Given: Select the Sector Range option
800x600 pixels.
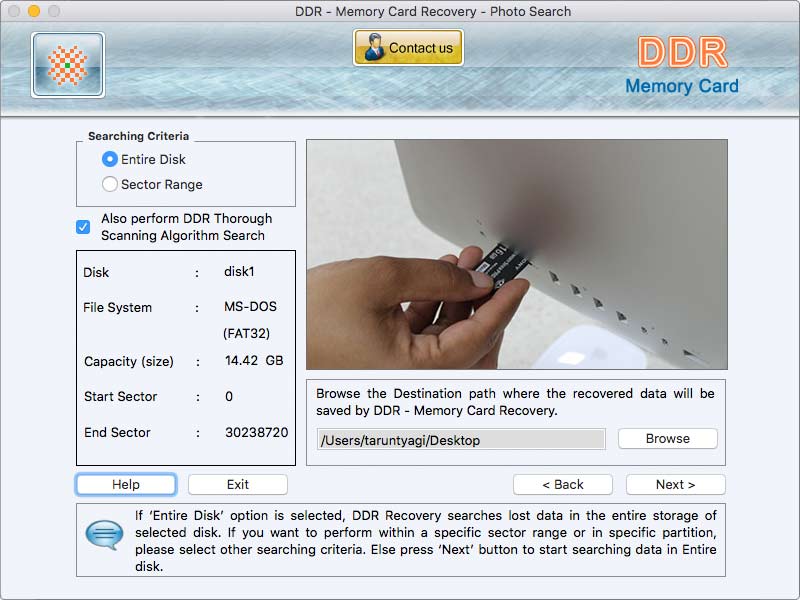Looking at the screenshot, I should click(x=109, y=184).
